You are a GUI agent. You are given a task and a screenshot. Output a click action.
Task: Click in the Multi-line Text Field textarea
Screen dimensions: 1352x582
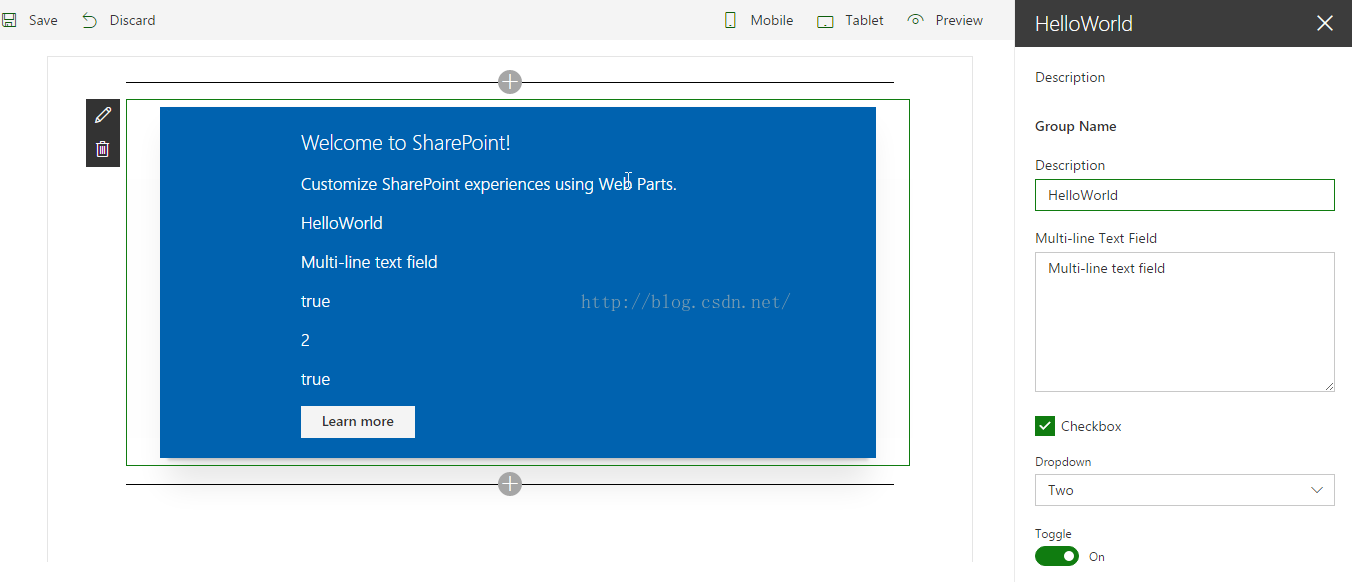[x=1185, y=322]
